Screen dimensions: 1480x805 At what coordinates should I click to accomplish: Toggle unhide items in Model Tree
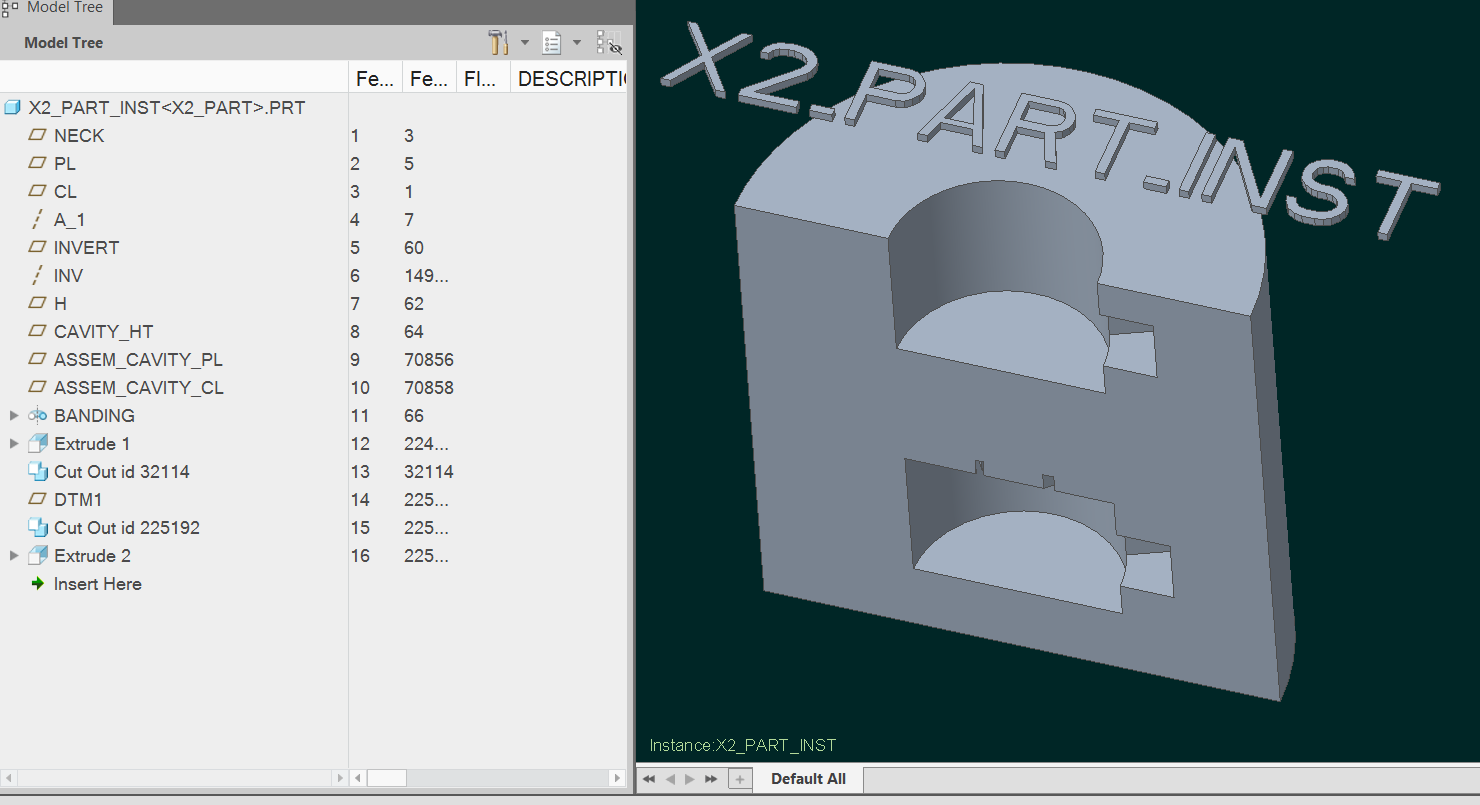[x=610, y=42]
